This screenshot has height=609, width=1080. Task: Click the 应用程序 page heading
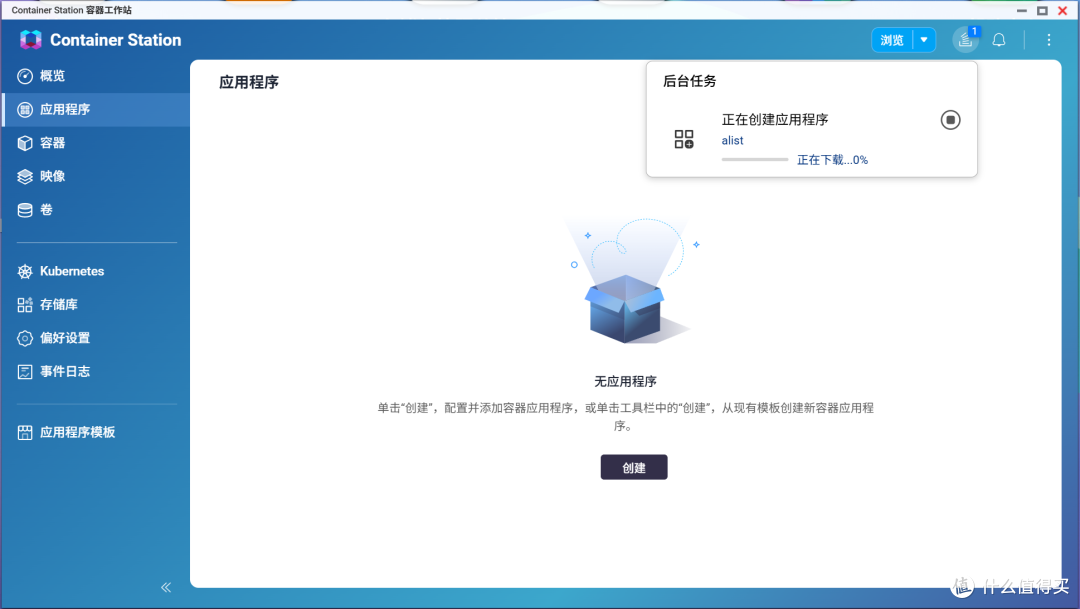tap(249, 83)
